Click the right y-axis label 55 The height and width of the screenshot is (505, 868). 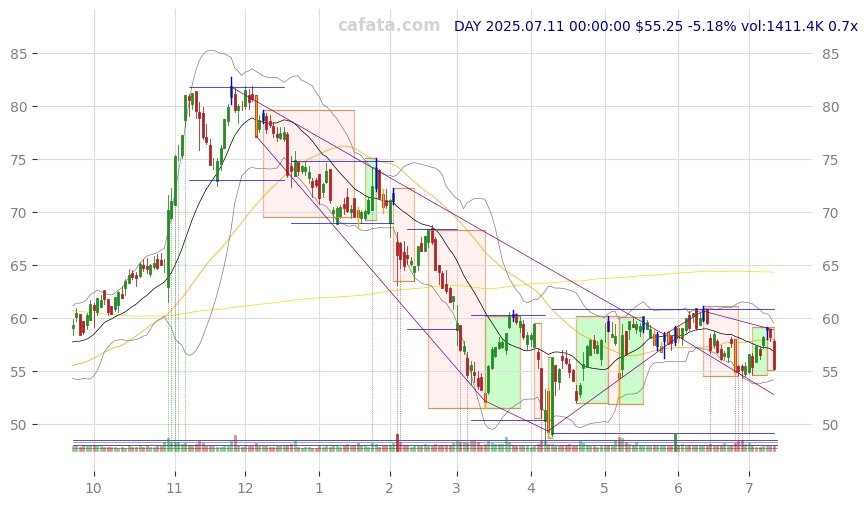pos(830,372)
